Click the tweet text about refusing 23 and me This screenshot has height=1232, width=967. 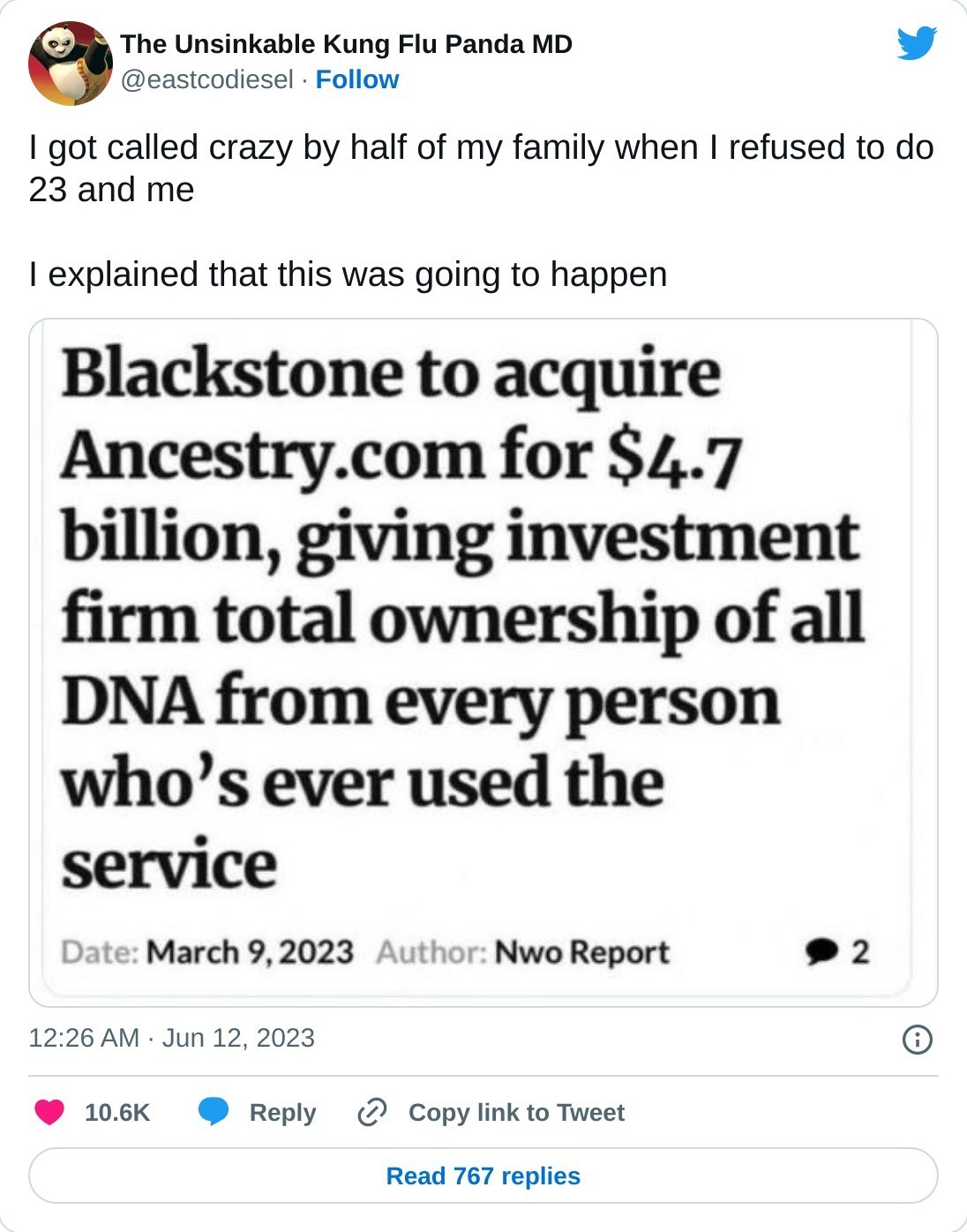pos(481,168)
